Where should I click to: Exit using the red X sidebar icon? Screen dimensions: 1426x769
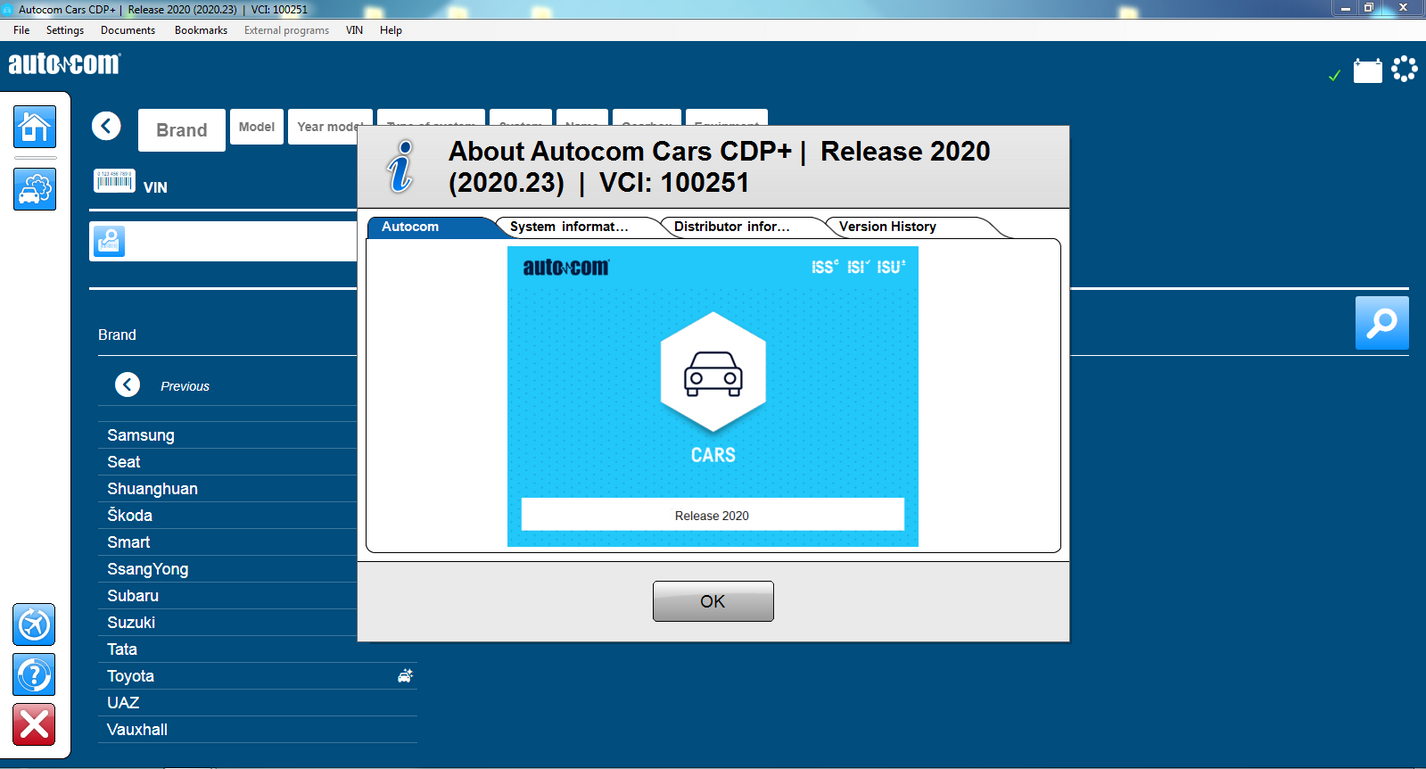[33, 725]
